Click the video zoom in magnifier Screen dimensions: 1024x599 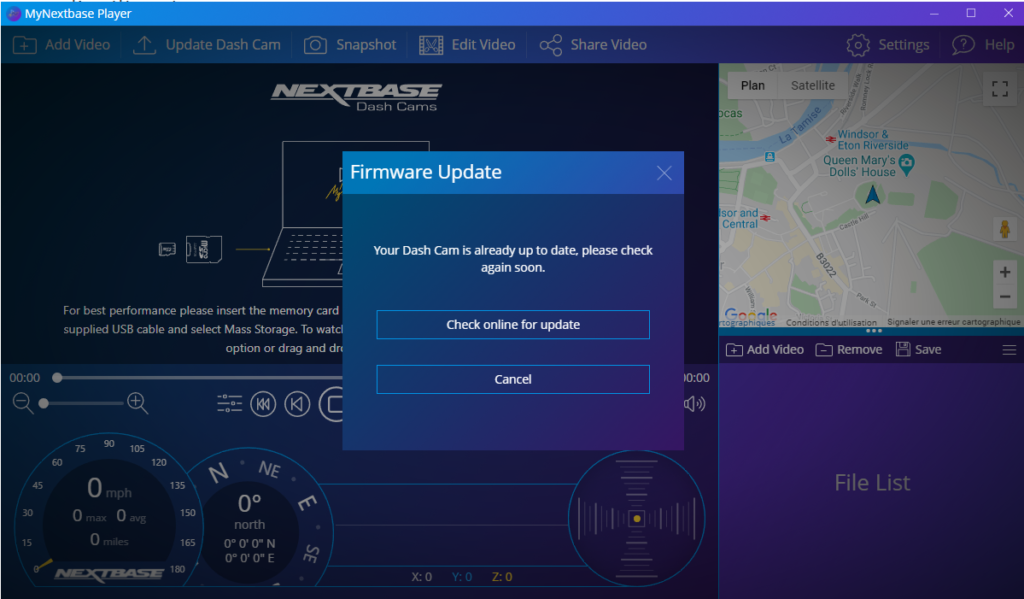tap(137, 403)
